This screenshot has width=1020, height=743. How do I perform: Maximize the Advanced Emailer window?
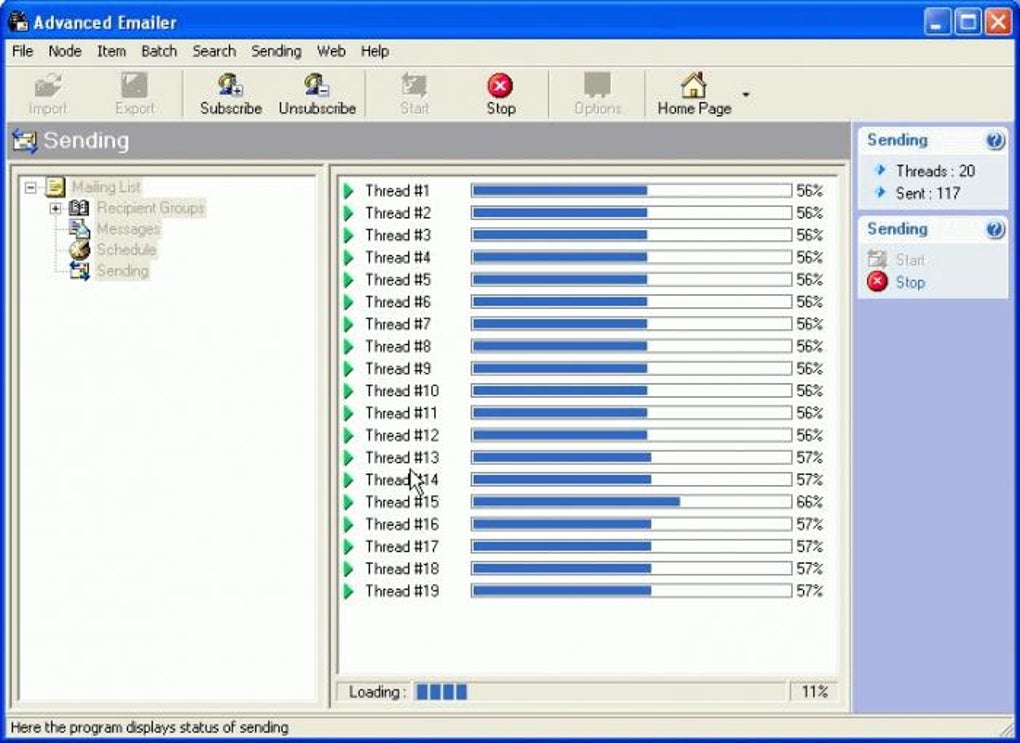(x=967, y=23)
